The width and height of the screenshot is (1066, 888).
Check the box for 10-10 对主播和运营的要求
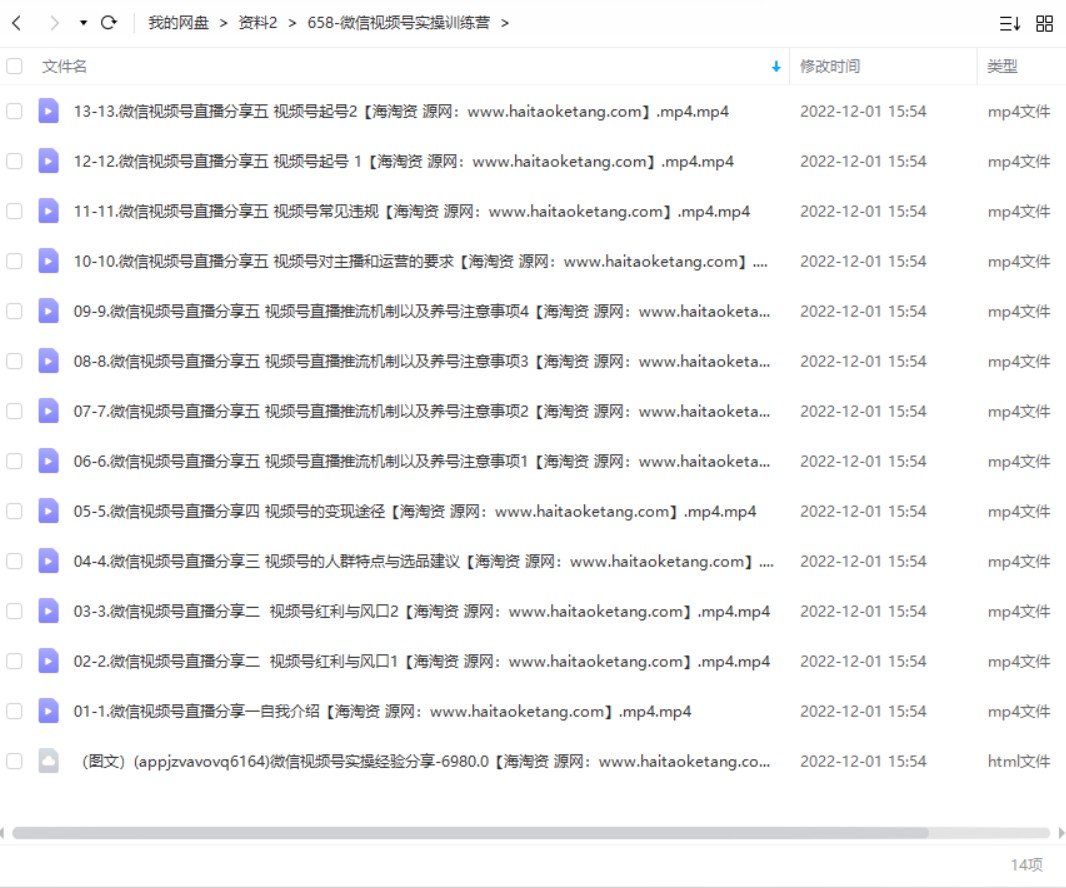[14, 261]
